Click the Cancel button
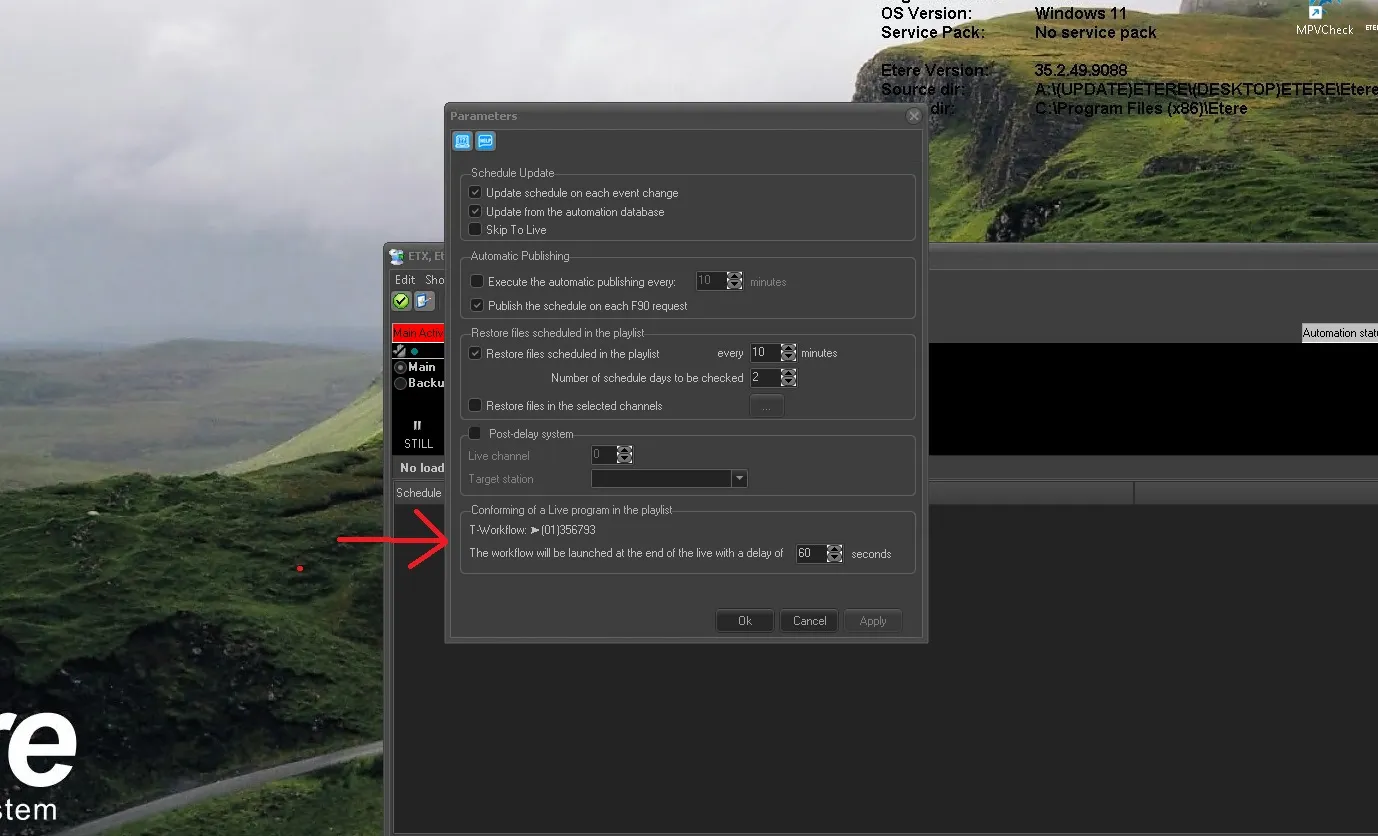Viewport: 1378px width, 836px height. pyautogui.click(x=809, y=621)
